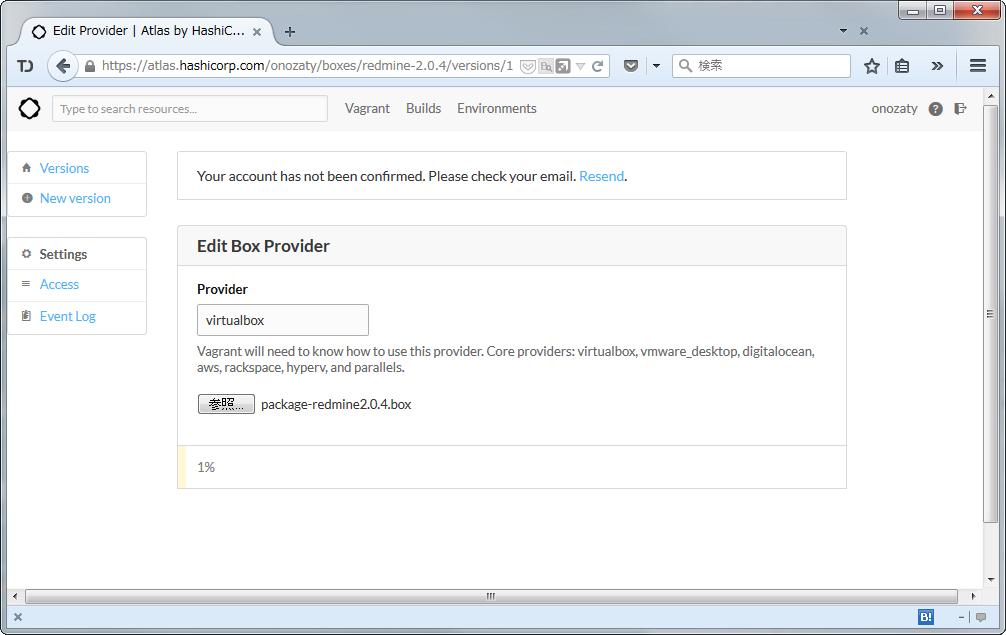1006x635 pixels.
Task: Click the Atlas logo in the page header
Action: click(x=29, y=108)
